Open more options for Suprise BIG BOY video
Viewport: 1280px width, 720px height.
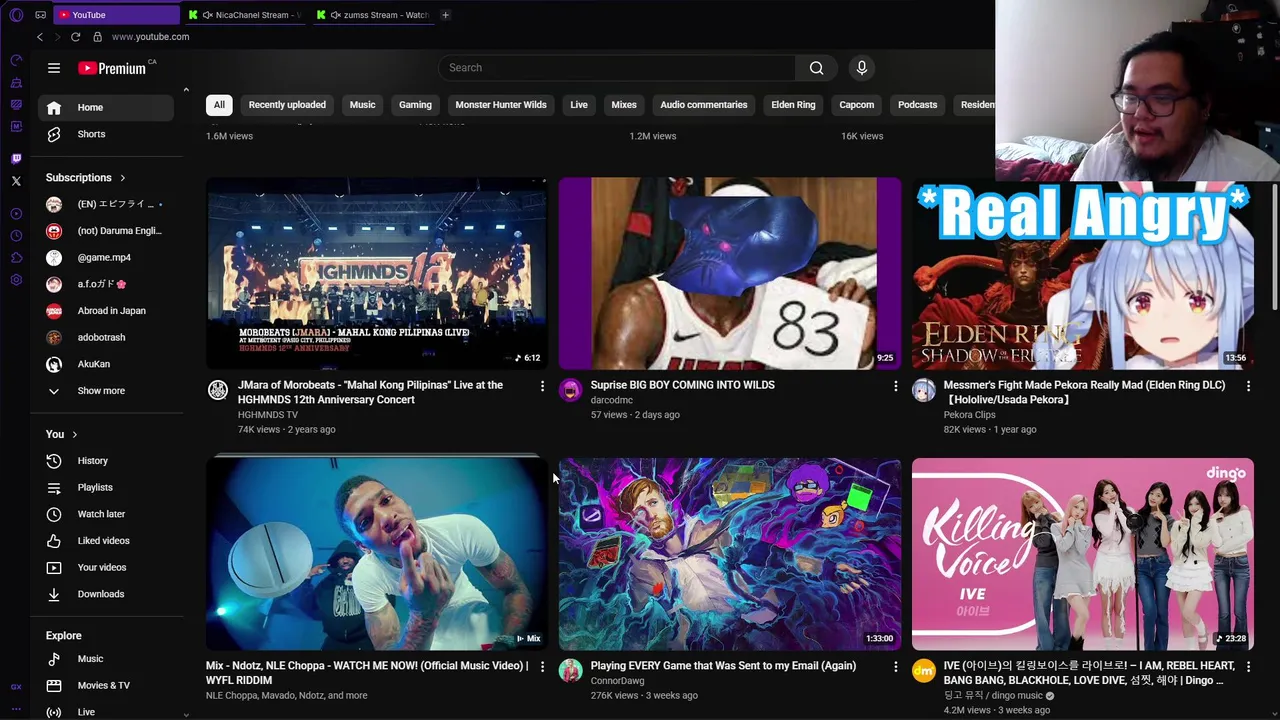[x=895, y=386]
